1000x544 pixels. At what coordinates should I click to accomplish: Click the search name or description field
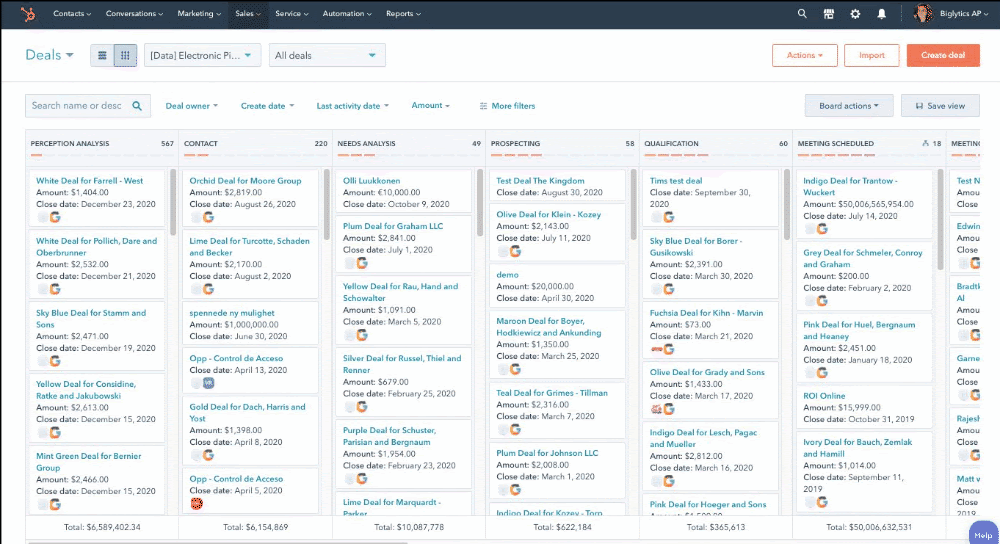tap(78, 106)
